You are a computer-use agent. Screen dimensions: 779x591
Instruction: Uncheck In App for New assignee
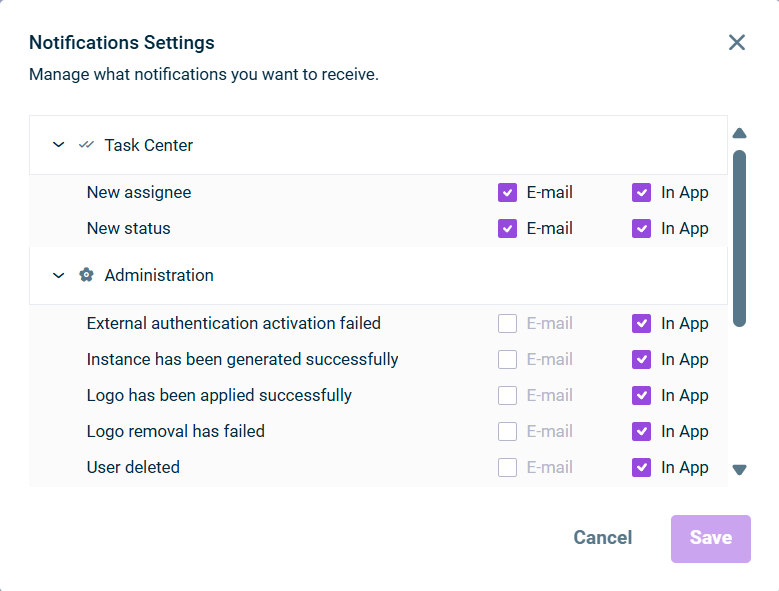pos(642,193)
